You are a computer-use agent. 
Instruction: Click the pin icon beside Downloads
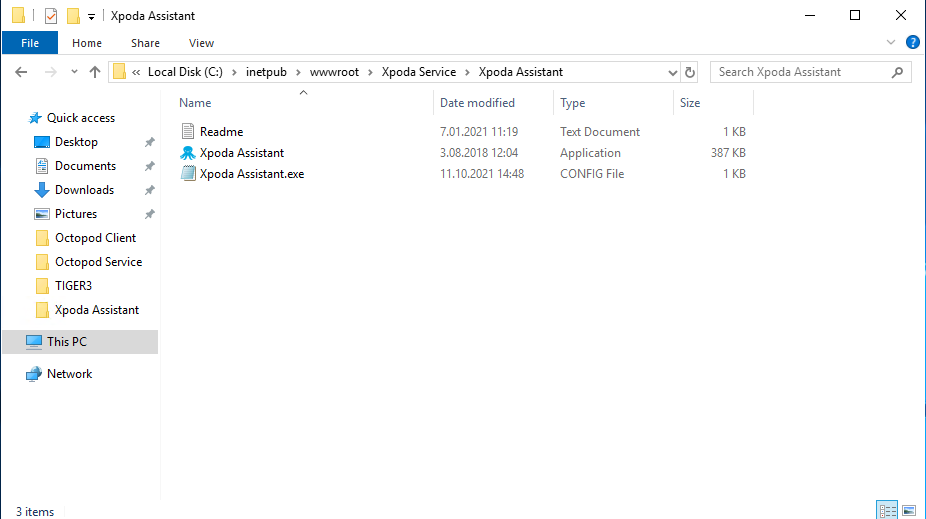pyautogui.click(x=150, y=190)
